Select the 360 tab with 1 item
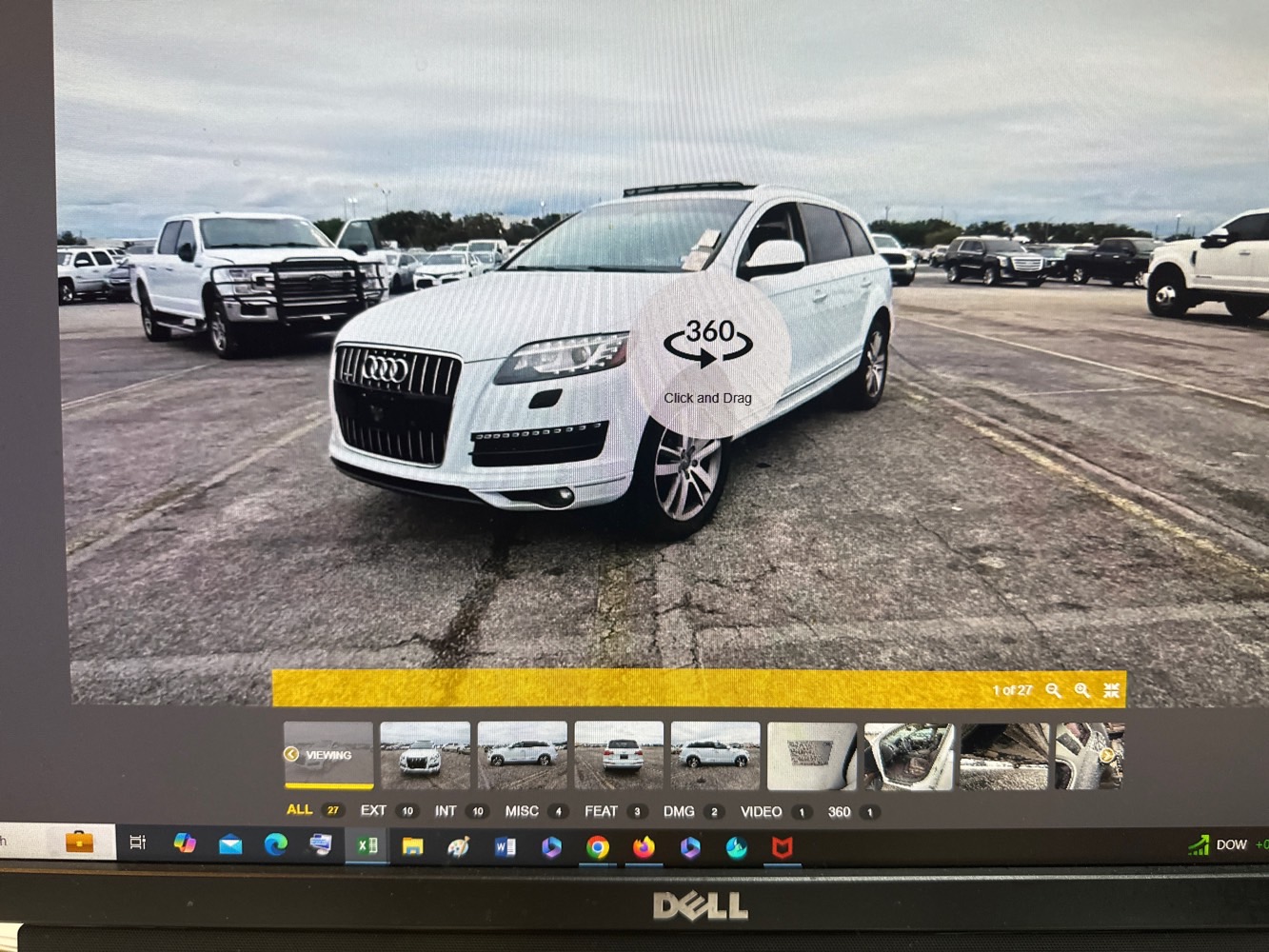 tap(853, 812)
